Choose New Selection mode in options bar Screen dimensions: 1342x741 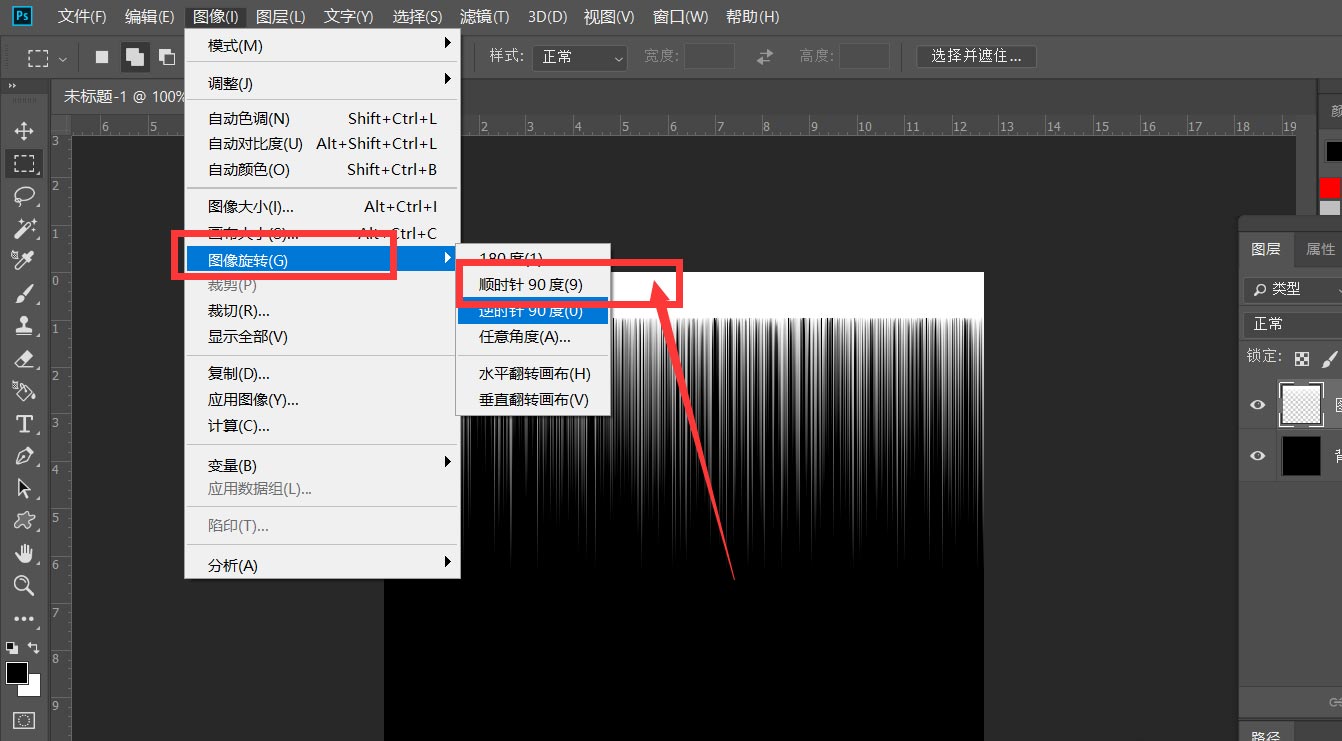tap(102, 57)
